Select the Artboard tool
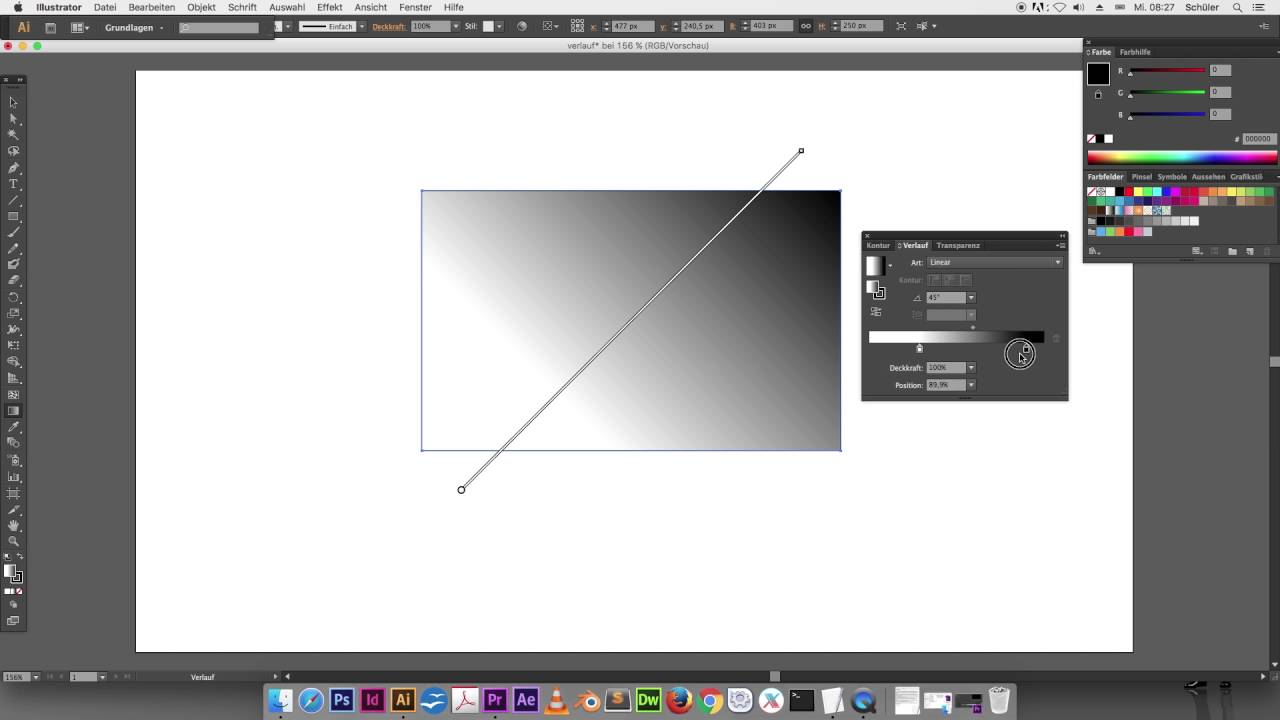 pyautogui.click(x=13, y=493)
